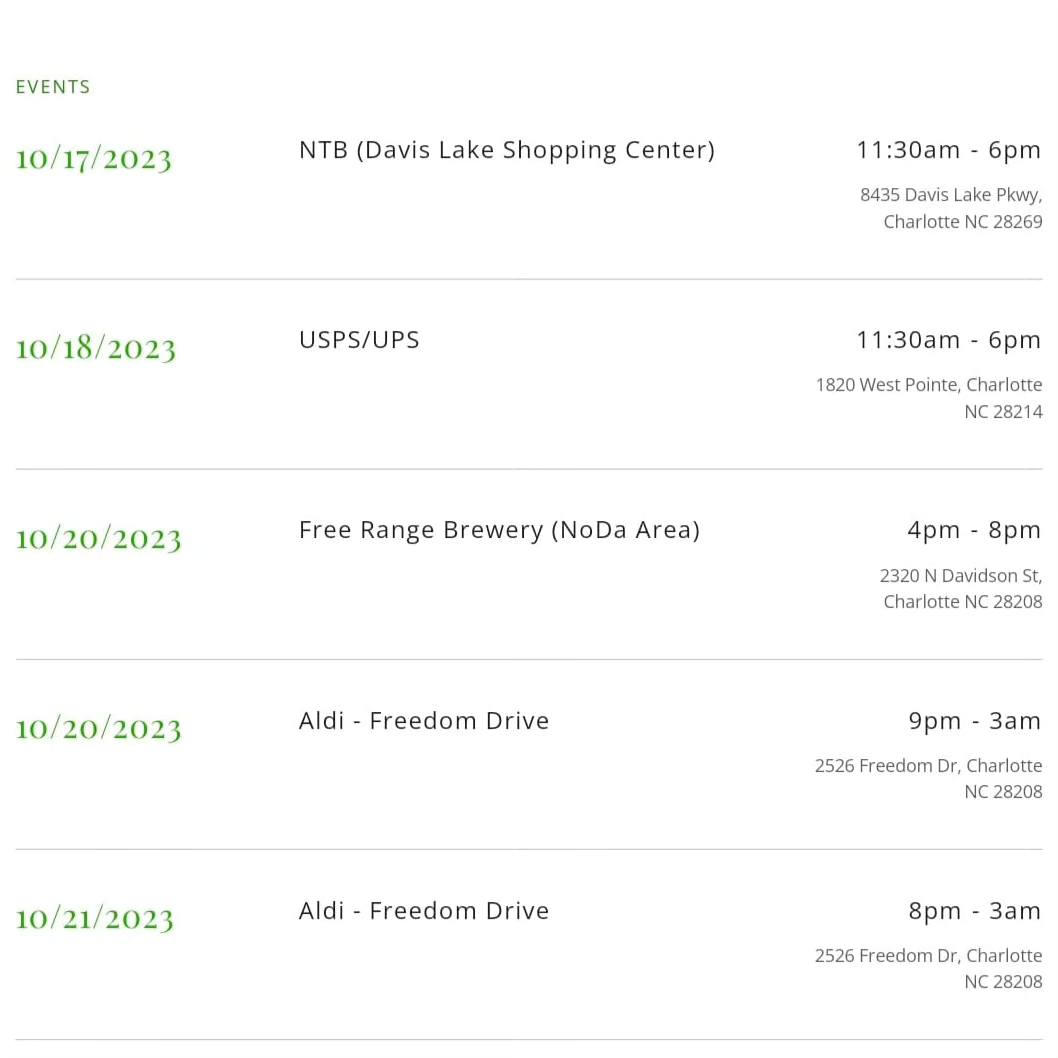The height and width of the screenshot is (1058, 1058).
Task: Click the 1820 West Pointe address
Action: (x=929, y=385)
